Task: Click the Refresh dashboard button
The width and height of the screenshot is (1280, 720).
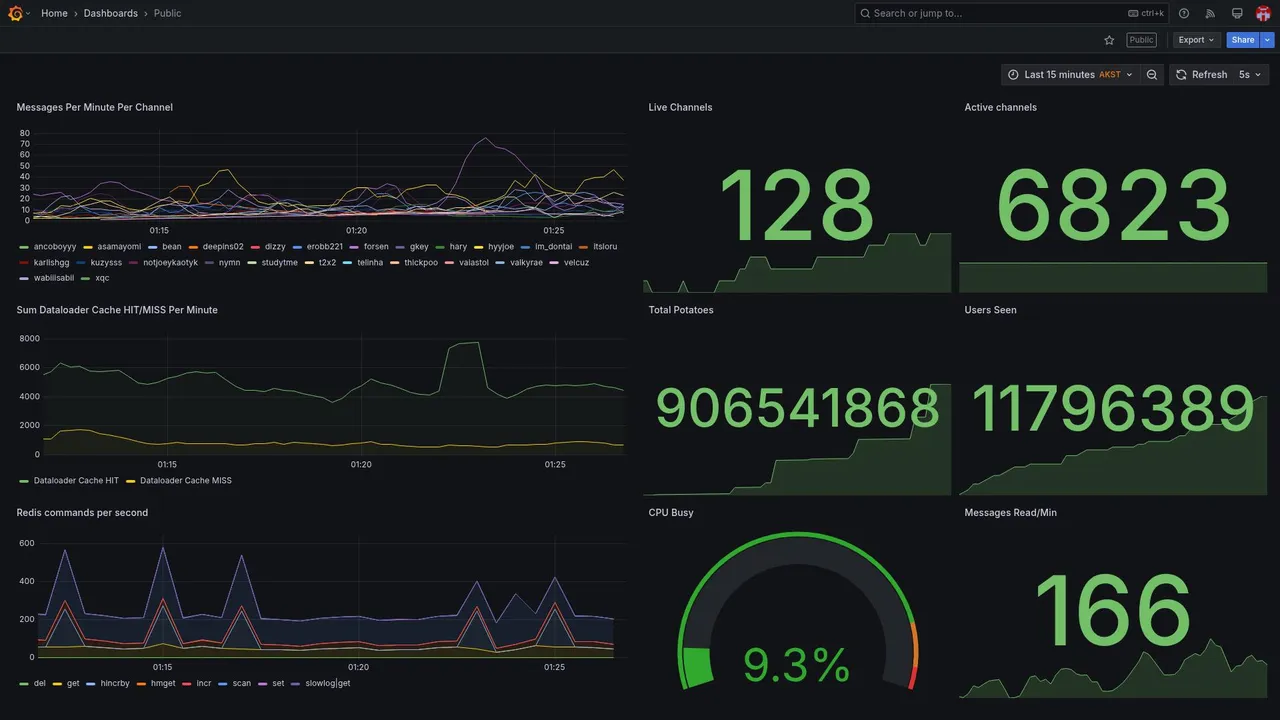Action: [1201, 75]
